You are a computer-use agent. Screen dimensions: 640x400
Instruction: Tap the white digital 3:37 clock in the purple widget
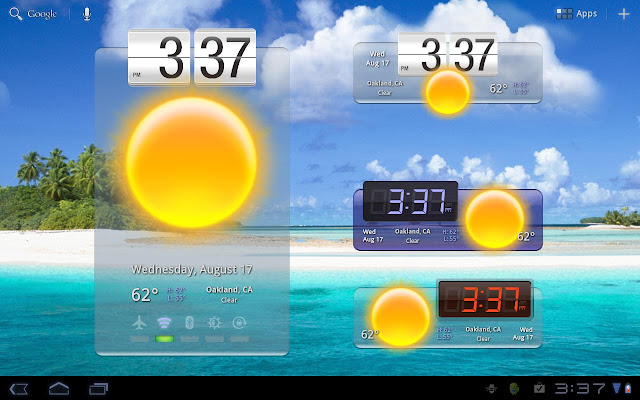[x=410, y=201]
